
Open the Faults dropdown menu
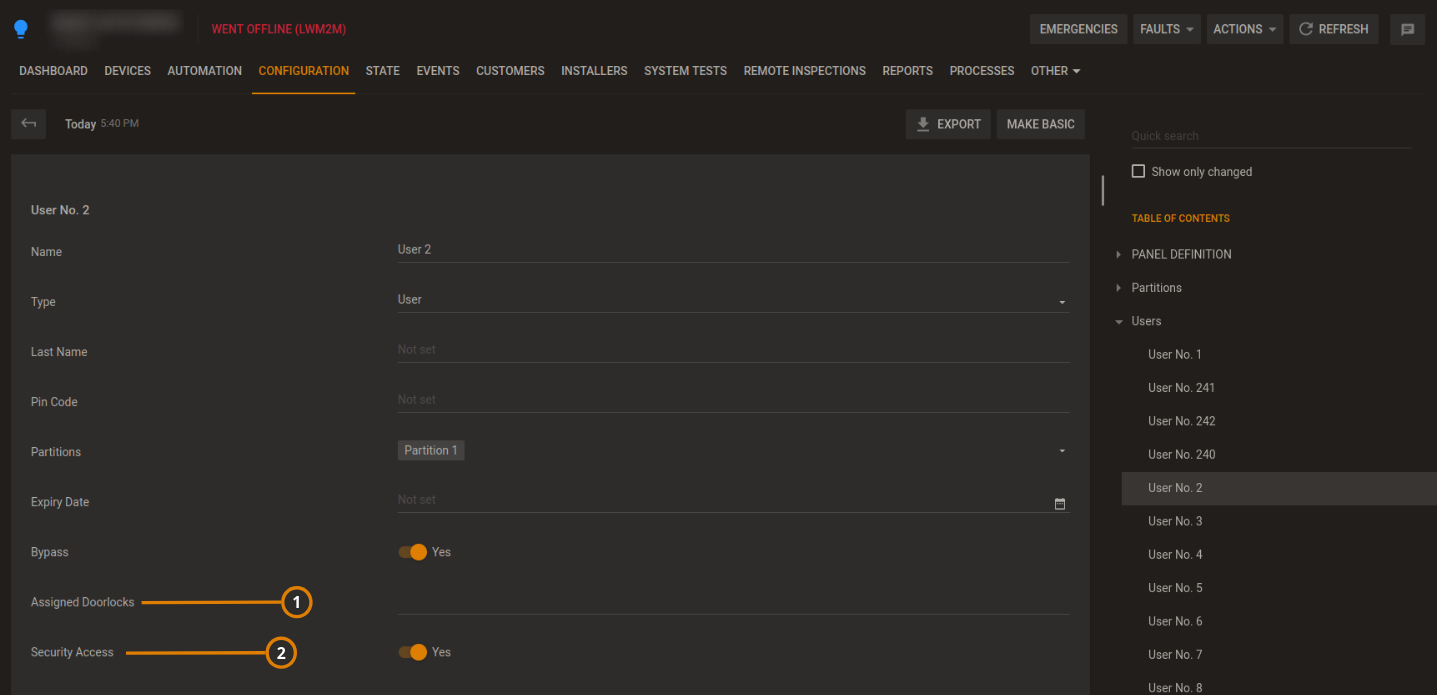coord(1167,29)
